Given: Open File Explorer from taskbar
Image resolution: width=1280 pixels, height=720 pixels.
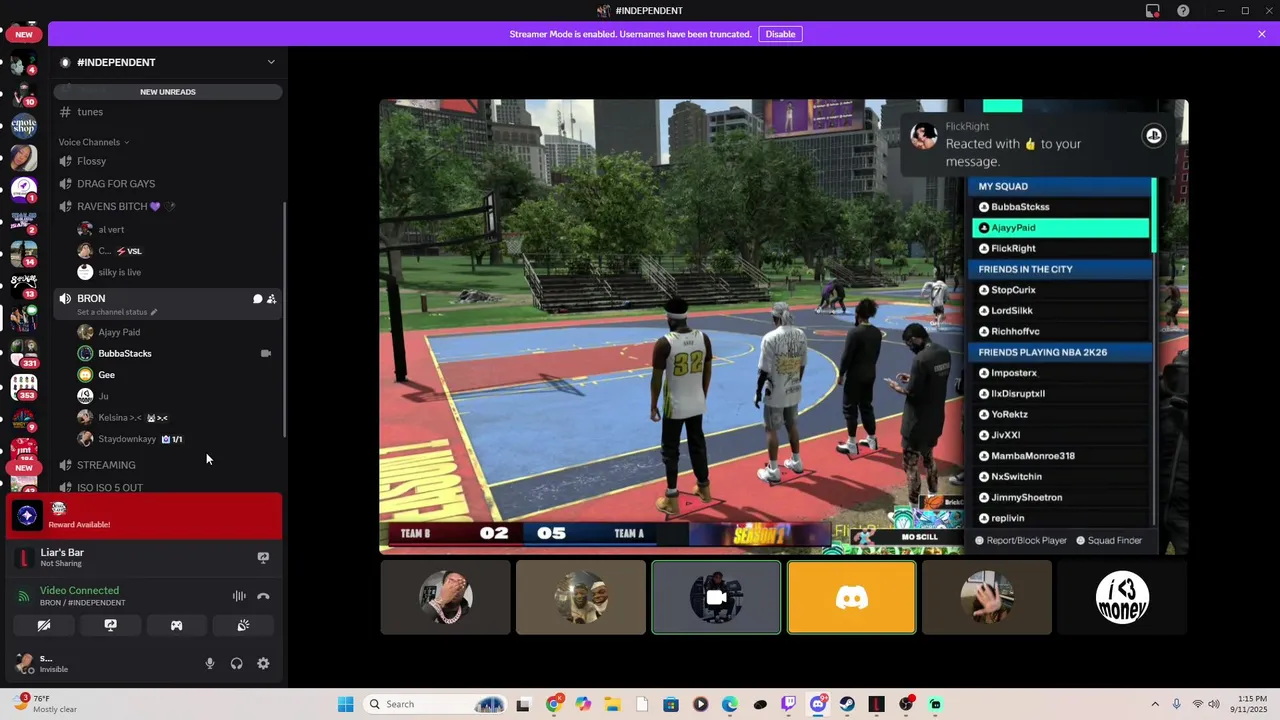Looking at the screenshot, I should pyautogui.click(x=612, y=704).
